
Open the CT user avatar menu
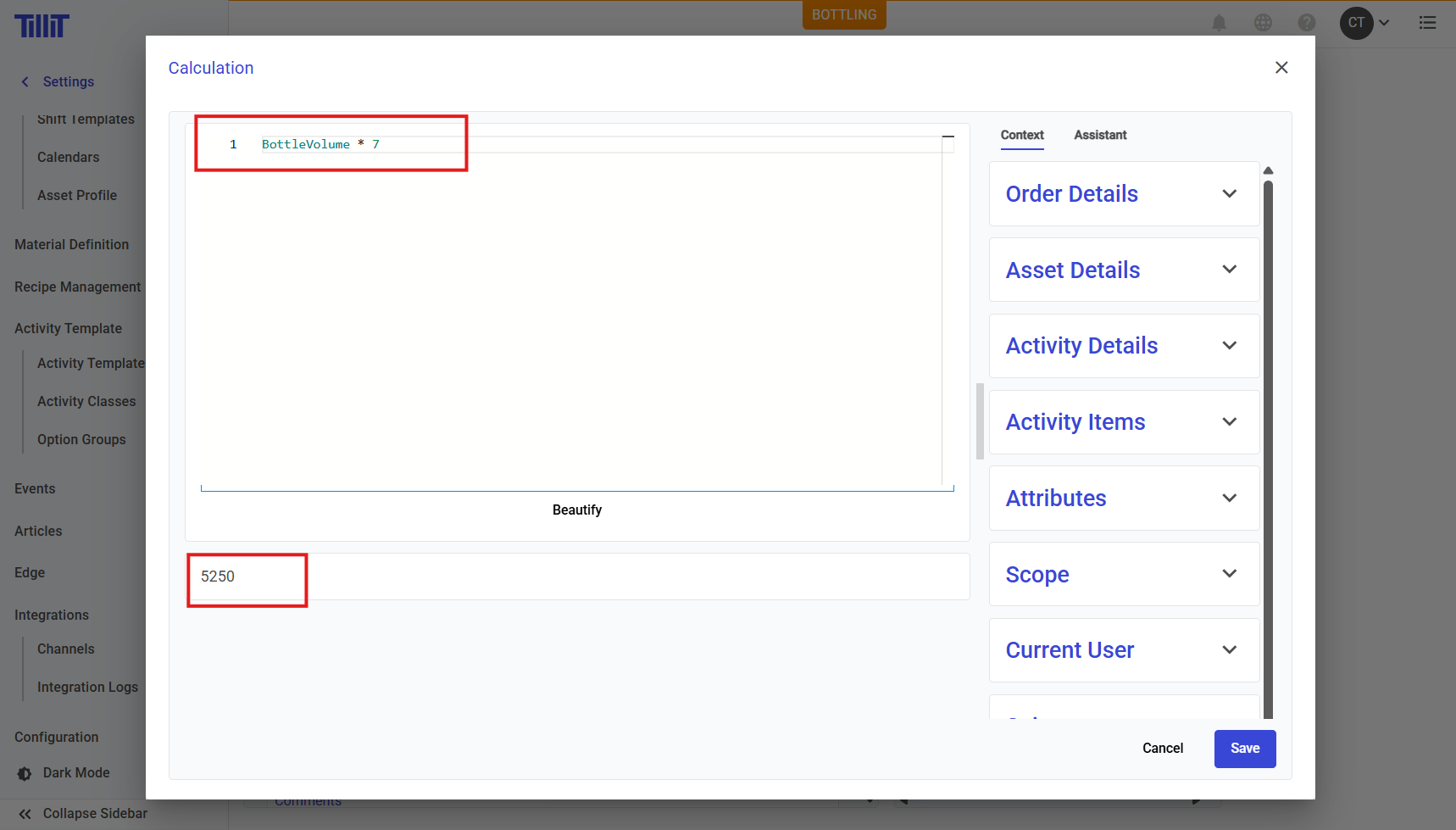pos(1357,23)
